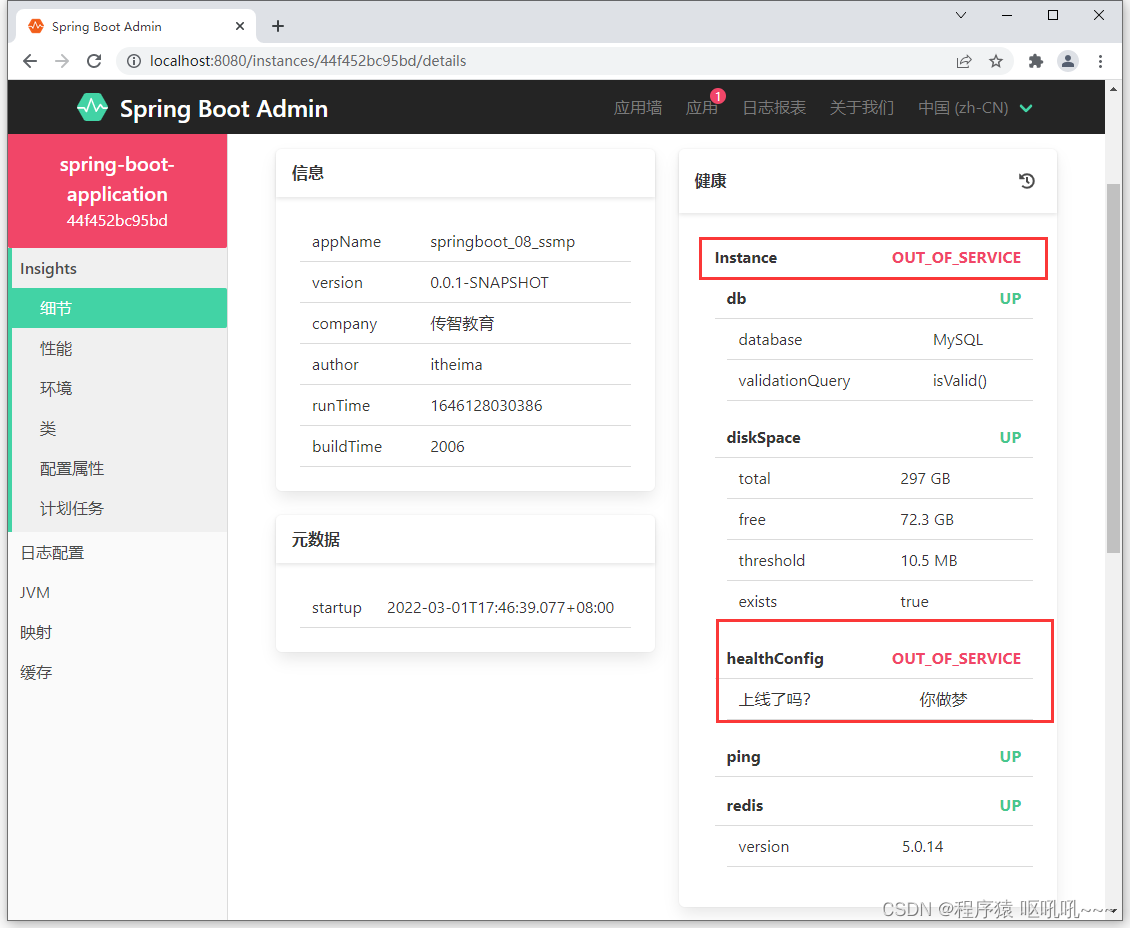Viewport: 1130px width, 928px height.
Task: Bookmark this page with star icon
Action: pos(996,61)
